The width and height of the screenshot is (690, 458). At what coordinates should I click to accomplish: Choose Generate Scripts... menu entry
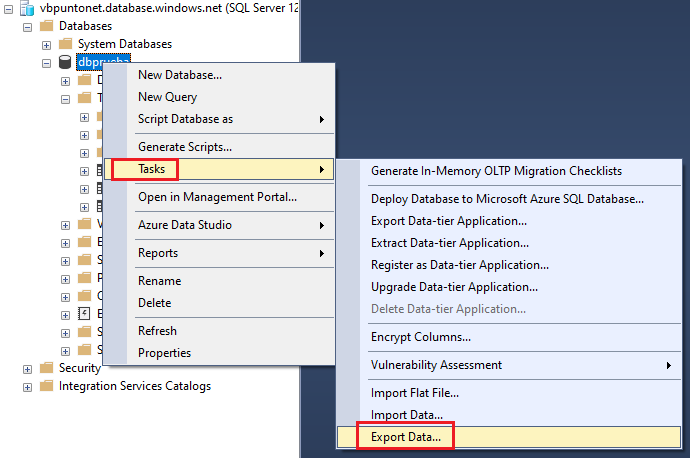[219, 147]
